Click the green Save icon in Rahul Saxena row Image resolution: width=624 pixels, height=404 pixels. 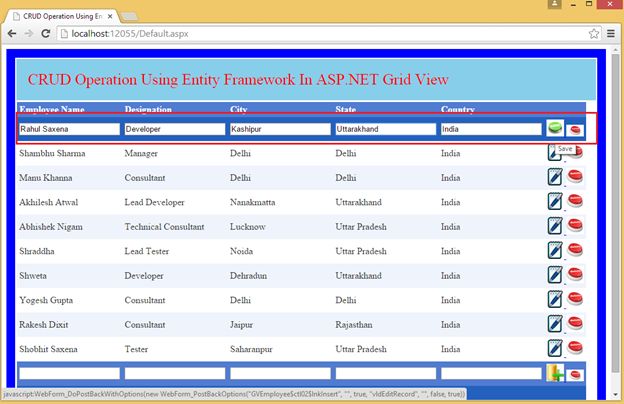pos(555,128)
